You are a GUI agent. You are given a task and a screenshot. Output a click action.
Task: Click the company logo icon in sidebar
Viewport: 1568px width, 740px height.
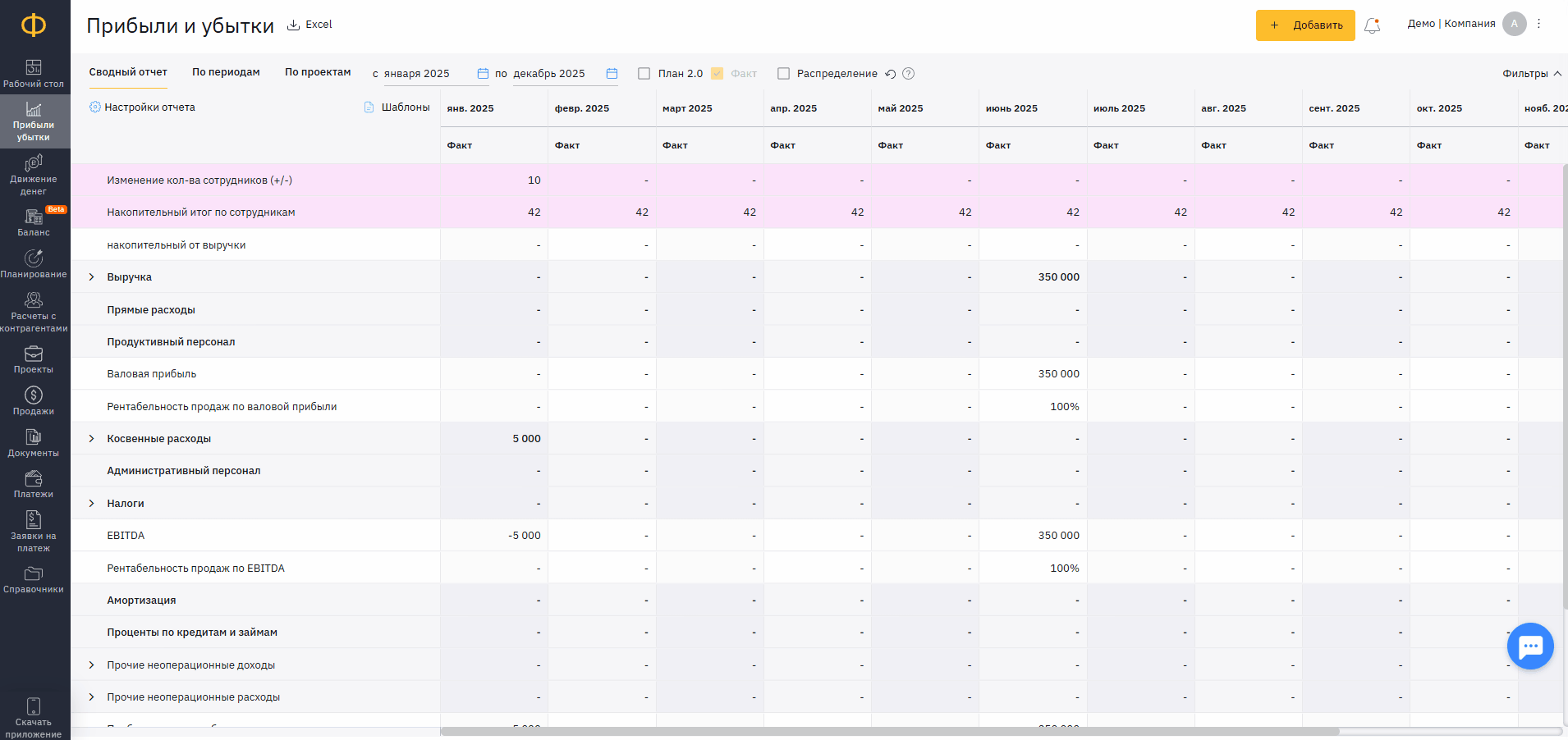pyautogui.click(x=34, y=25)
